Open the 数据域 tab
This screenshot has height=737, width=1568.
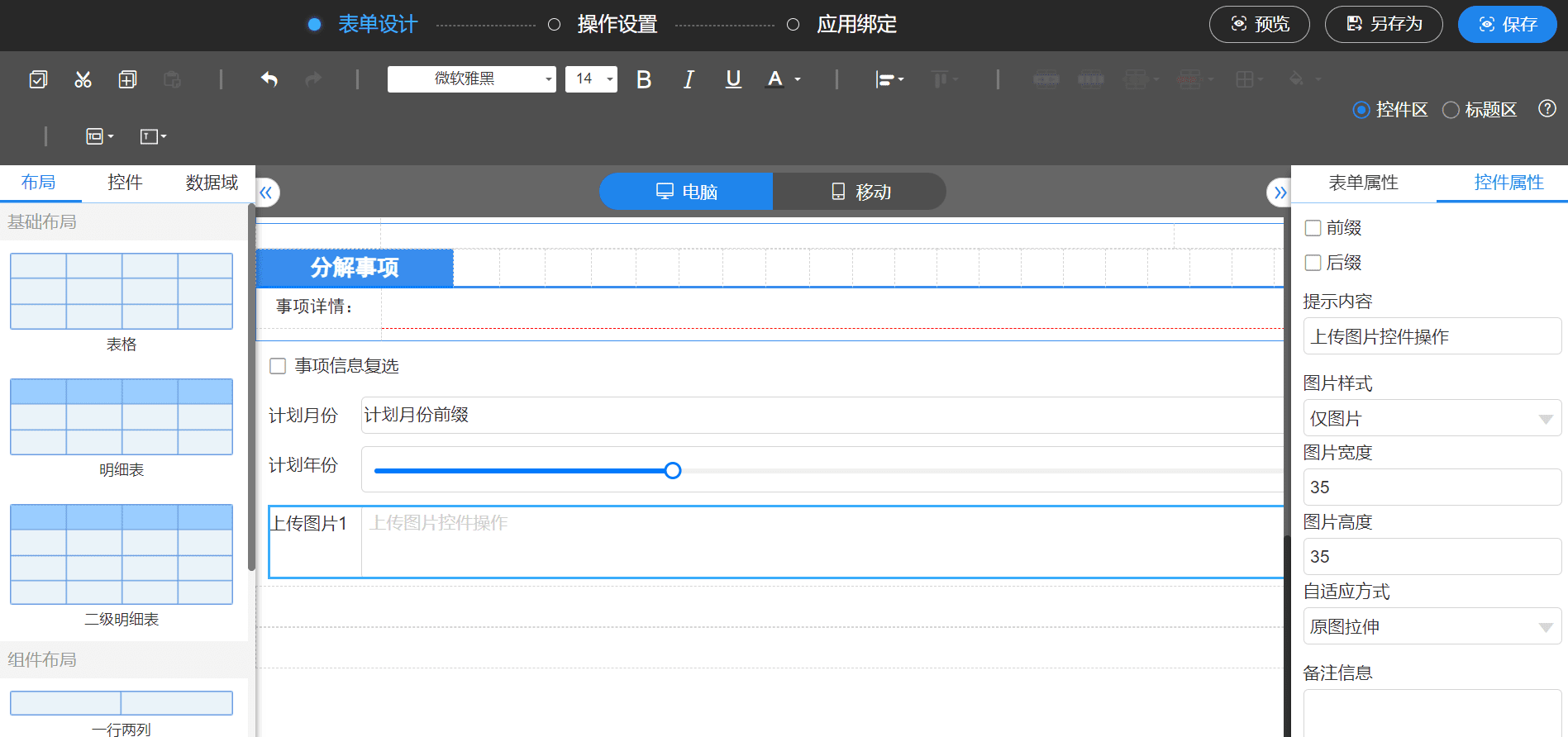click(212, 183)
